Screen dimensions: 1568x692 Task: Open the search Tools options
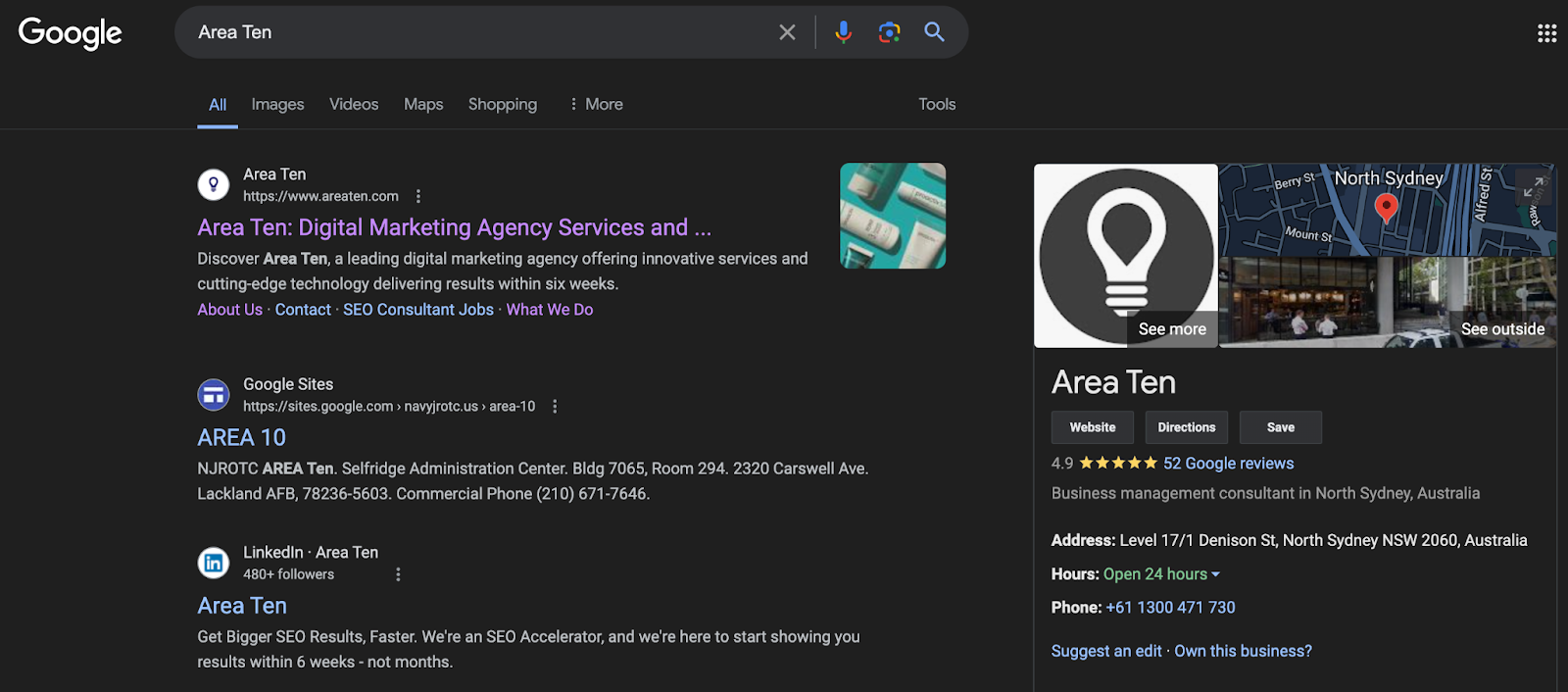(937, 104)
